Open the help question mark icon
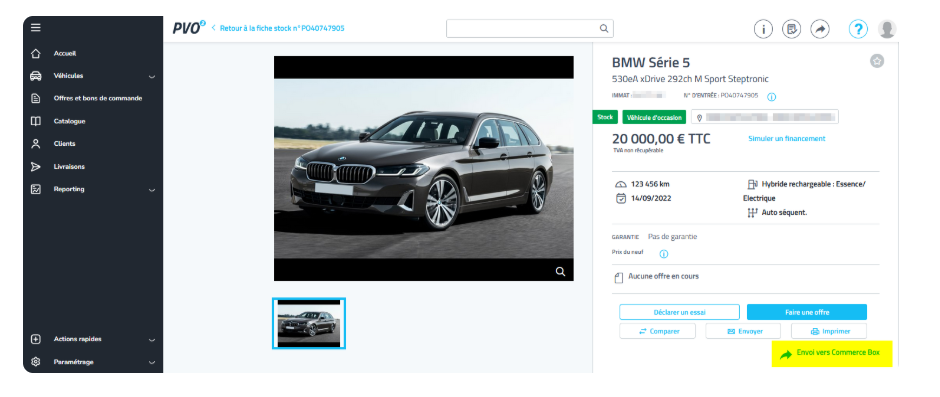This screenshot has height=397, width=940. coord(858,29)
